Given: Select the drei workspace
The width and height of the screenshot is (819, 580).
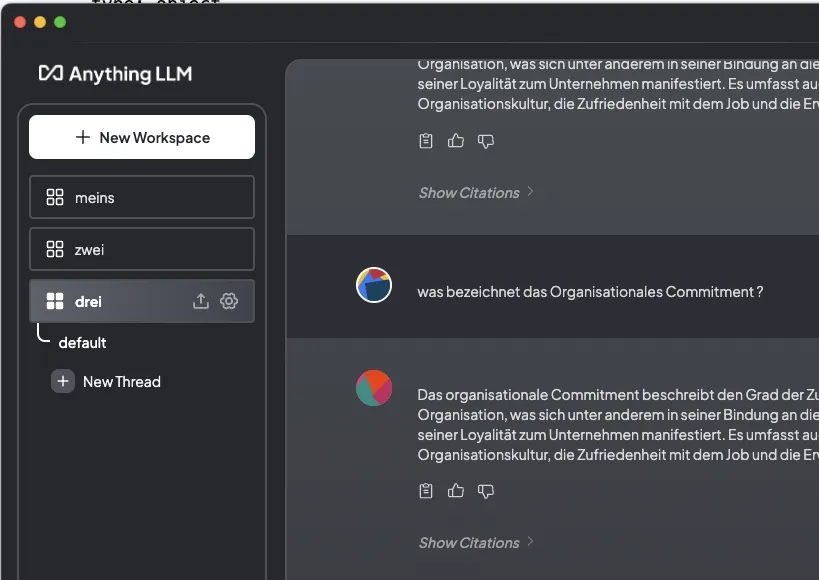Looking at the screenshot, I should point(142,300).
